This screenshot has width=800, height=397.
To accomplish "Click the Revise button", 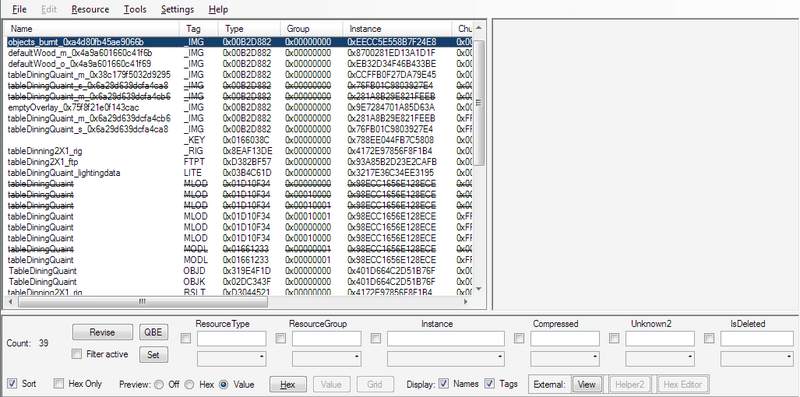I will tap(103, 332).
